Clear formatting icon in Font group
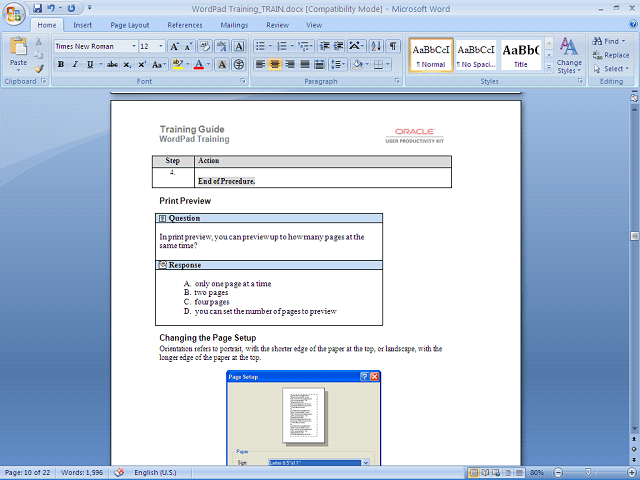Screen dimensions: 640x480 tap(205, 46)
